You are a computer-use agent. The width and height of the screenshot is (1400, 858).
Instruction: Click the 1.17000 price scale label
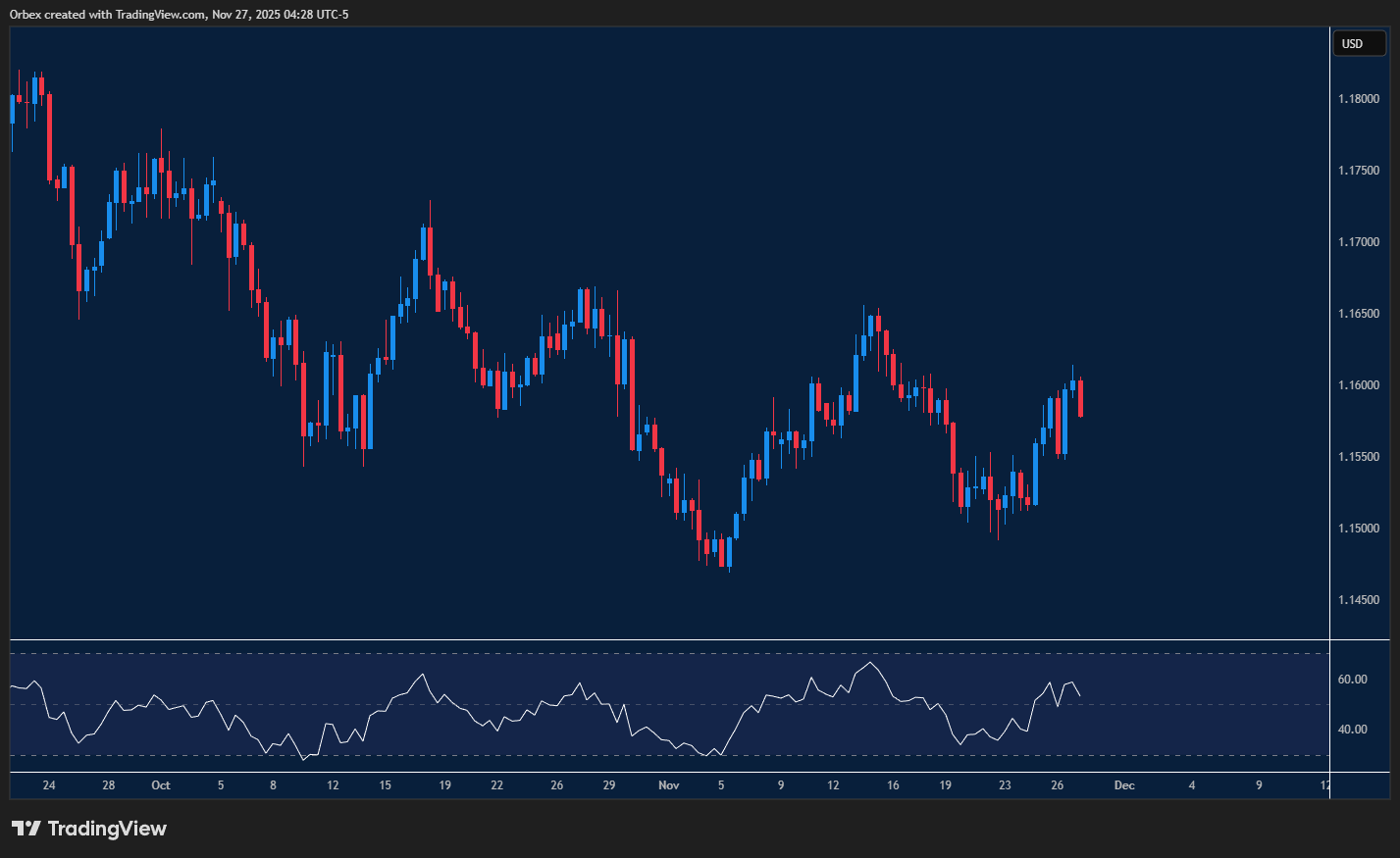pos(1359,242)
